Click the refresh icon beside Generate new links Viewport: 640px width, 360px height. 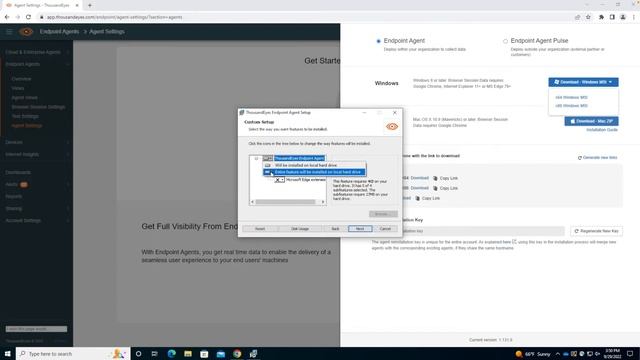pos(580,158)
